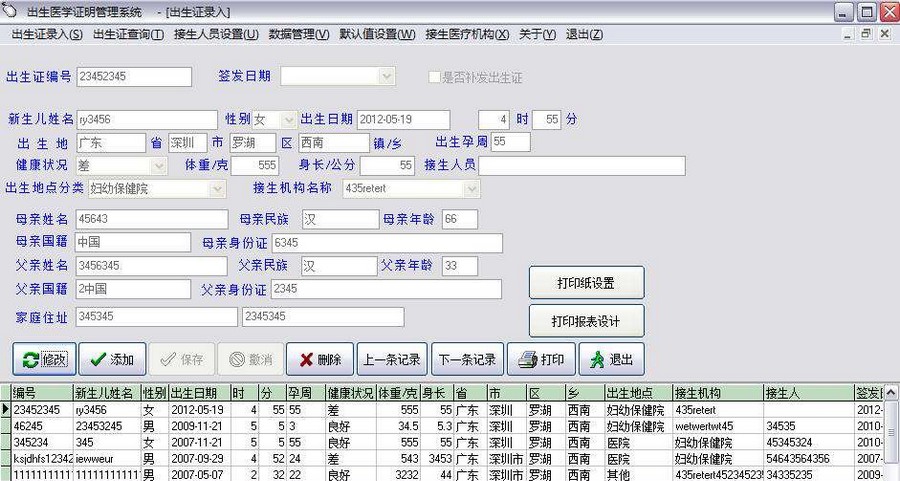The width and height of the screenshot is (900, 481).
Task: Click 父亲国籍 input field
Action: point(133,289)
